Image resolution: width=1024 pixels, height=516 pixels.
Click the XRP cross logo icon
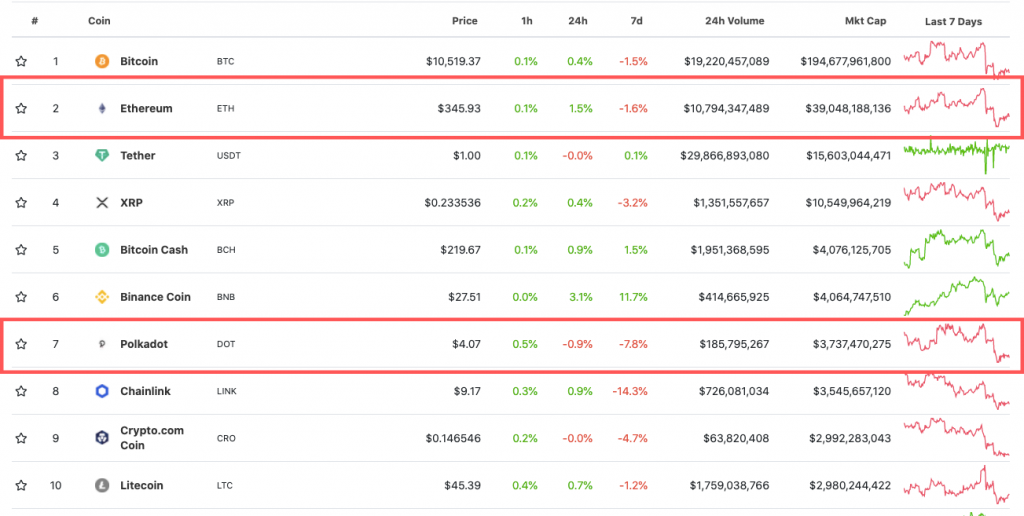pyautogui.click(x=102, y=202)
